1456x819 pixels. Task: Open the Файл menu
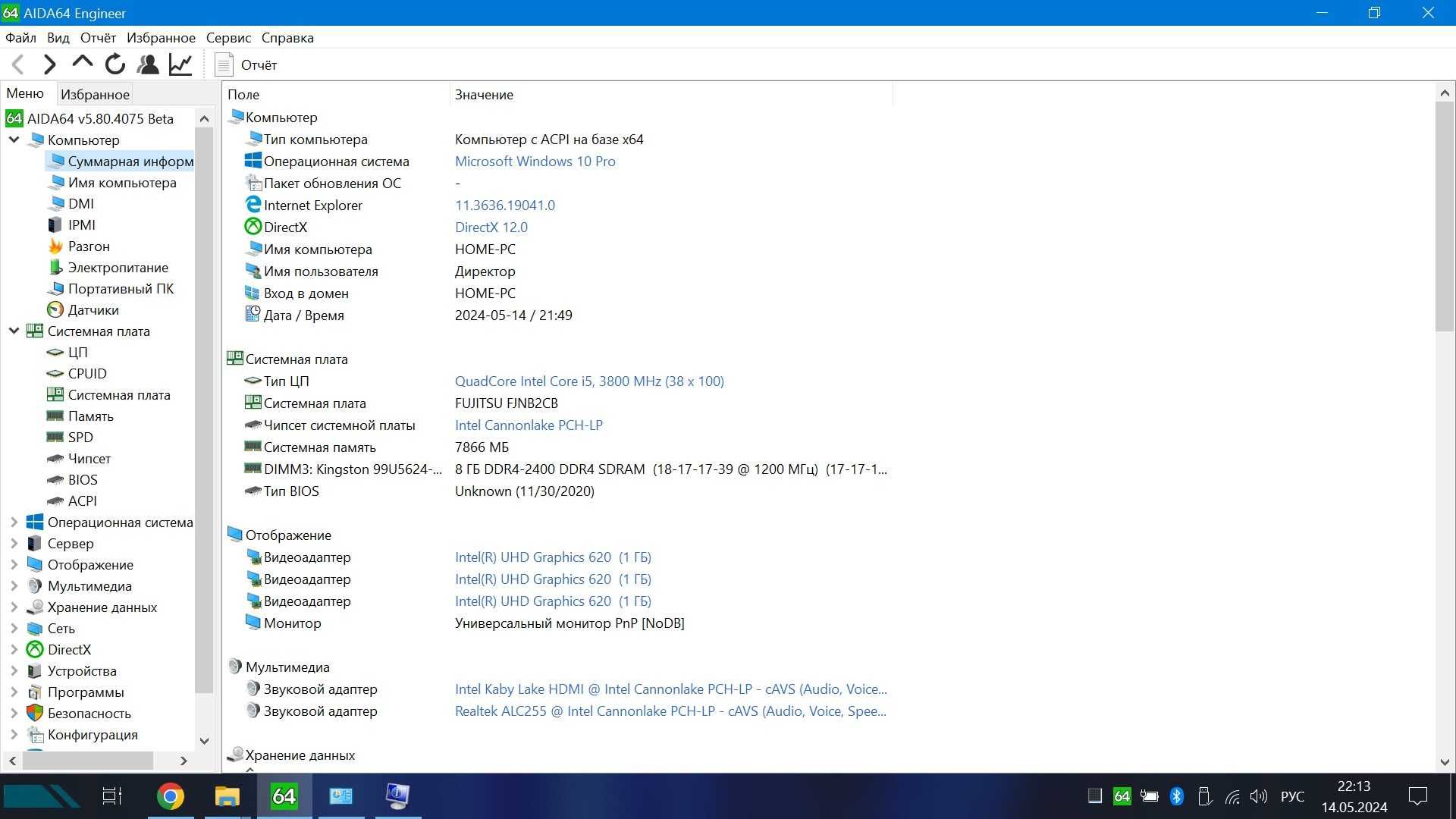[x=20, y=38]
